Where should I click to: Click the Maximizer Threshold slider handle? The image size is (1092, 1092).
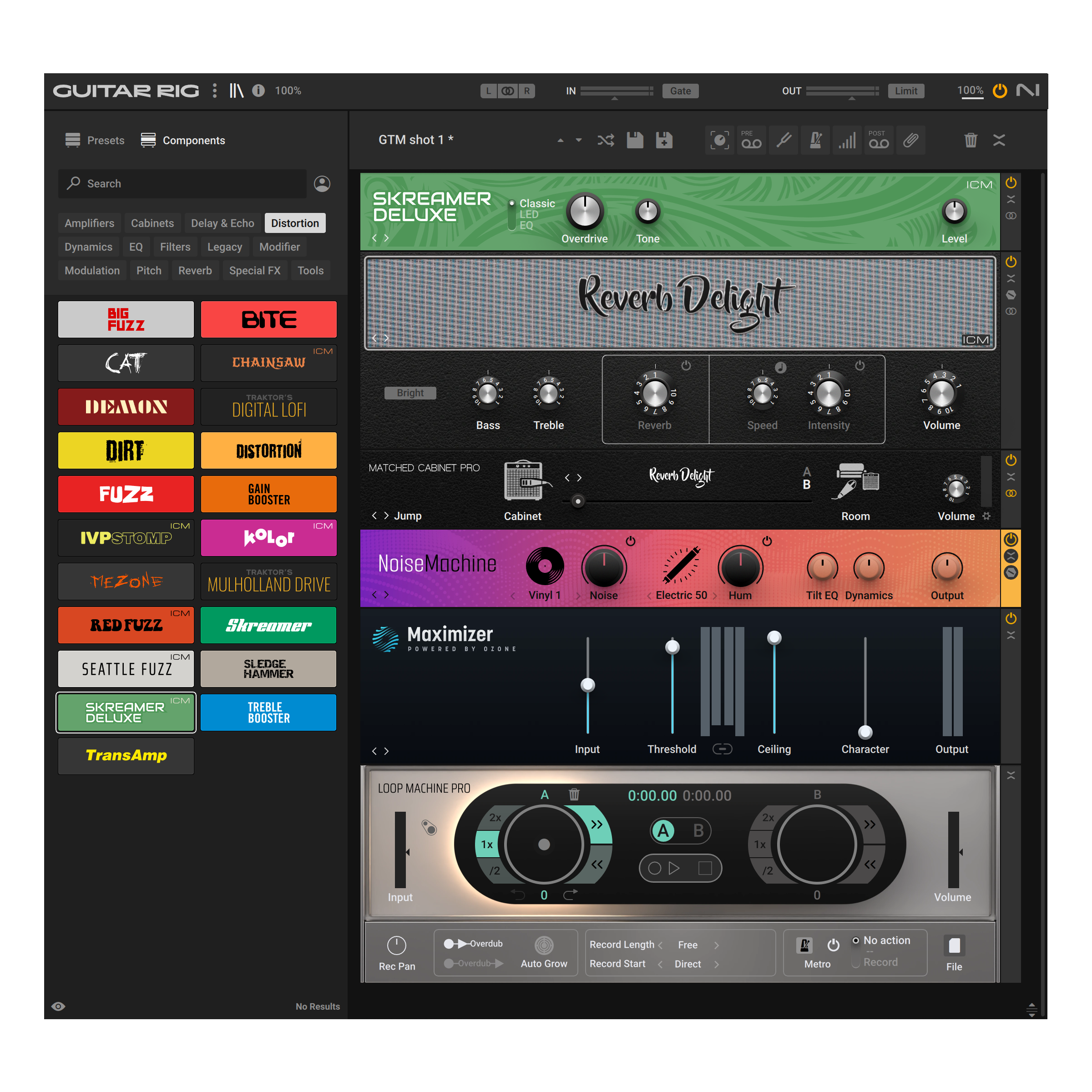click(672, 647)
